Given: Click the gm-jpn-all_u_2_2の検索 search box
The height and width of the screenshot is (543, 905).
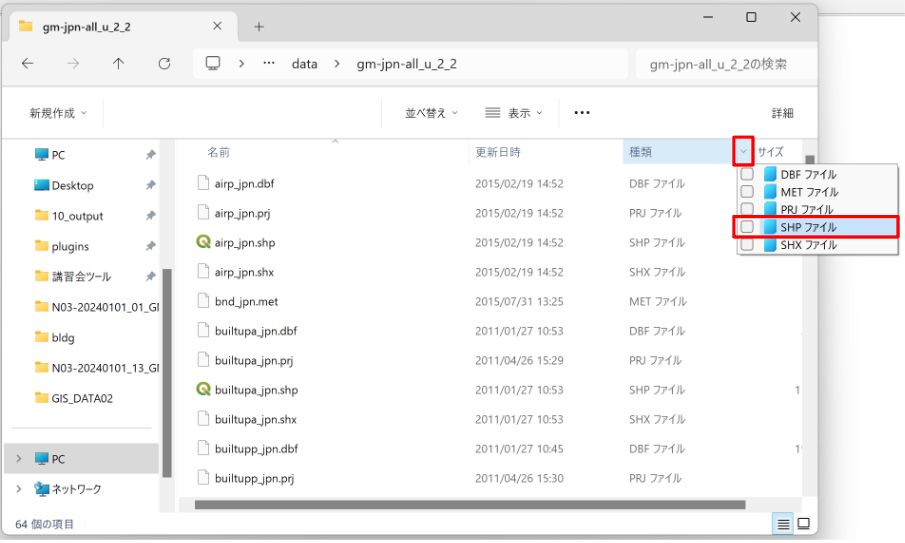Looking at the screenshot, I should pos(726,63).
